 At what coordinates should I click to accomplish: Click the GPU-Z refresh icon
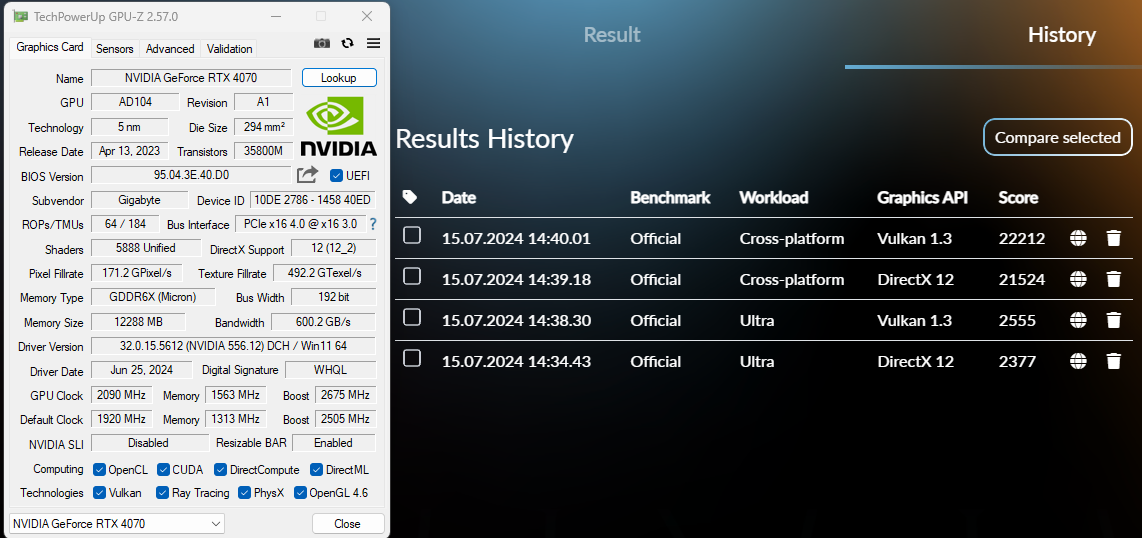click(347, 44)
